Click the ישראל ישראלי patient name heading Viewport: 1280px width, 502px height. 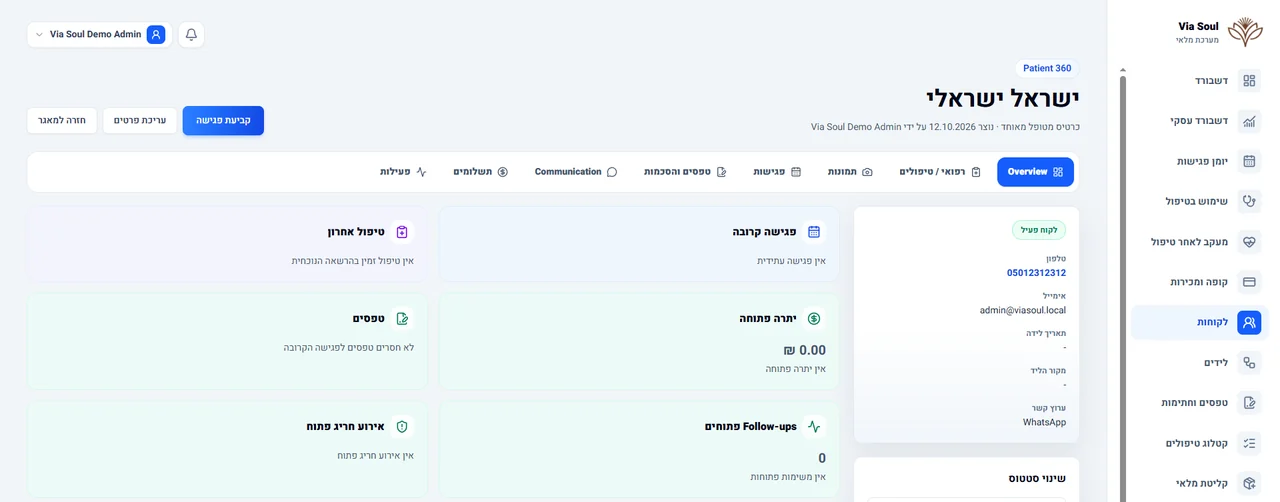point(1002,97)
